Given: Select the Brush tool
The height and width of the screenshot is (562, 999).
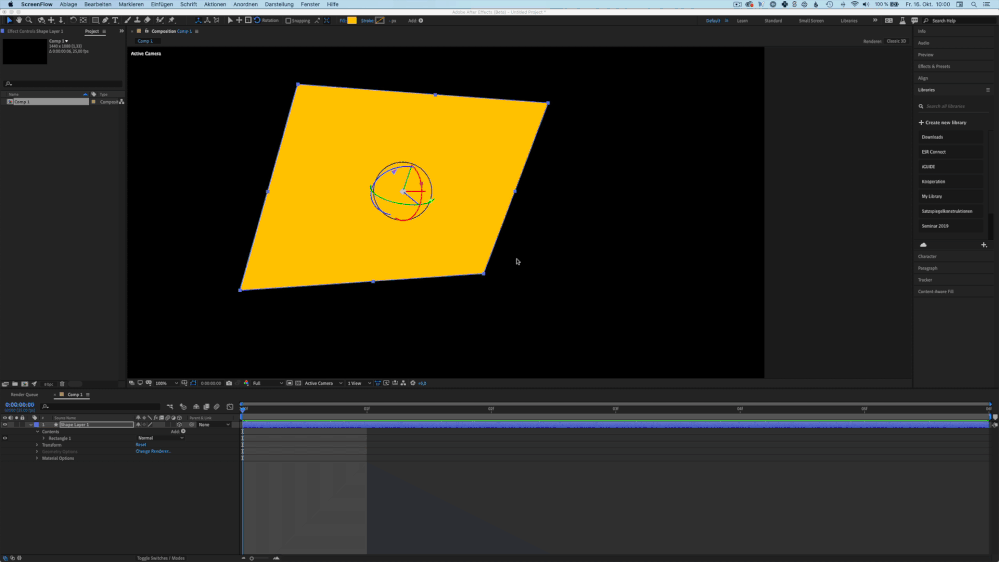Looking at the screenshot, I should coord(127,20).
